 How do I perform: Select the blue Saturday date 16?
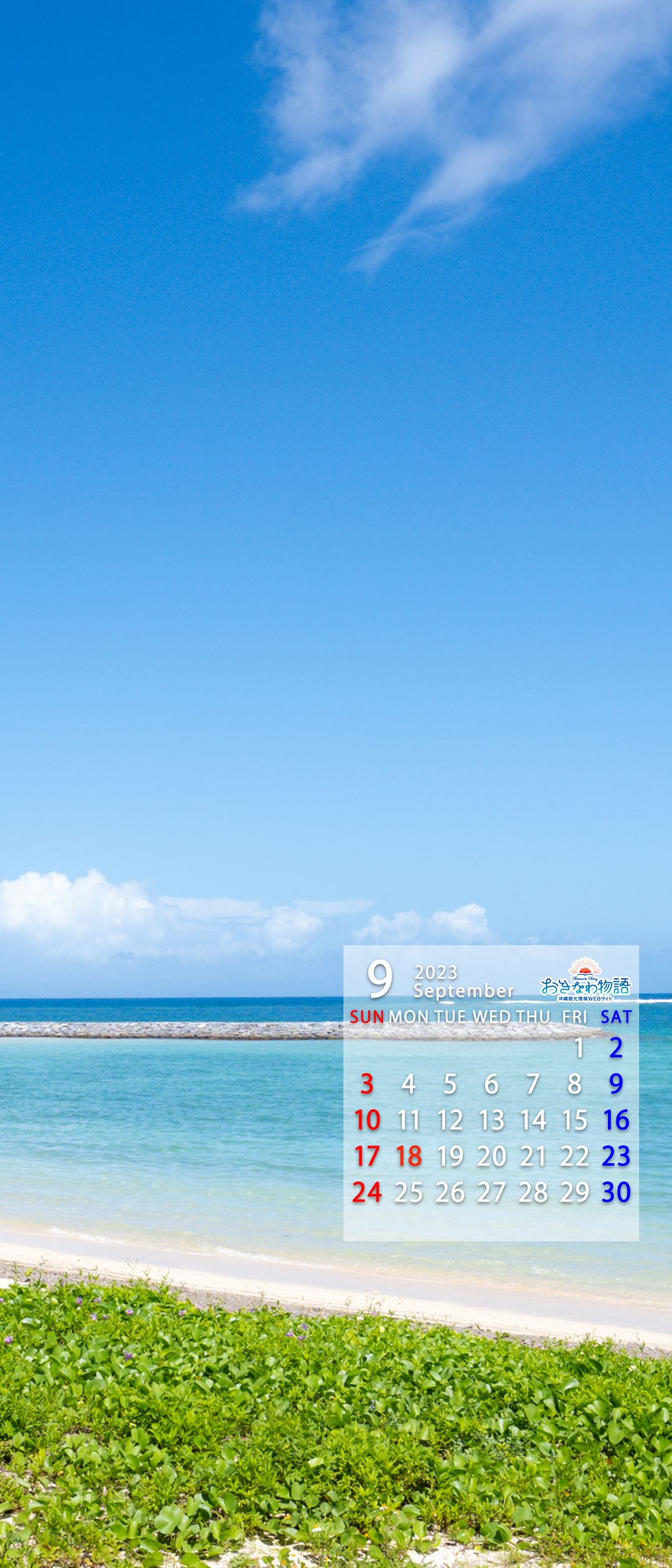pos(616,1121)
